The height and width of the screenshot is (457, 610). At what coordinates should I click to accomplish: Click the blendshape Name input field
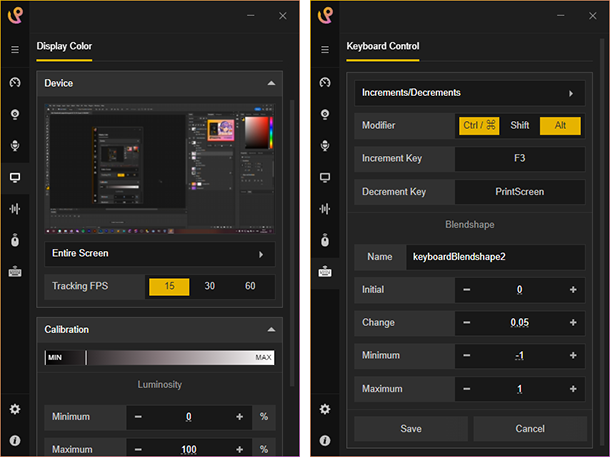[494, 256]
